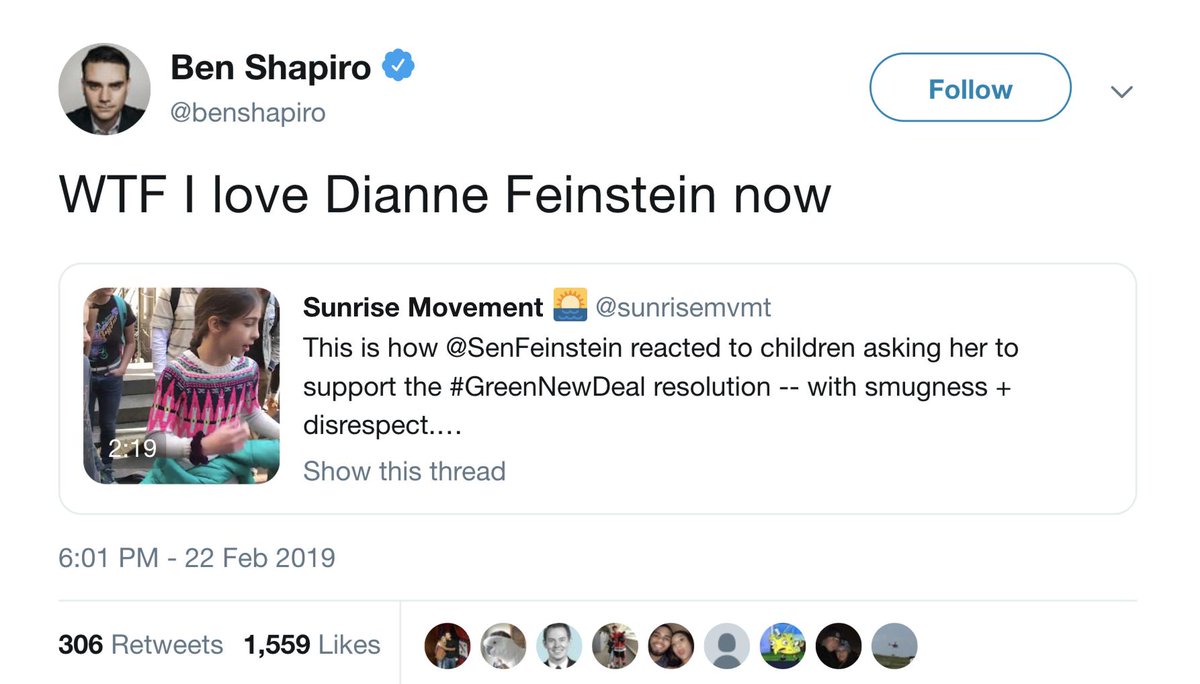Screen dimensions: 1200x684
Task: Open the Show this thread link
Action: click(404, 471)
